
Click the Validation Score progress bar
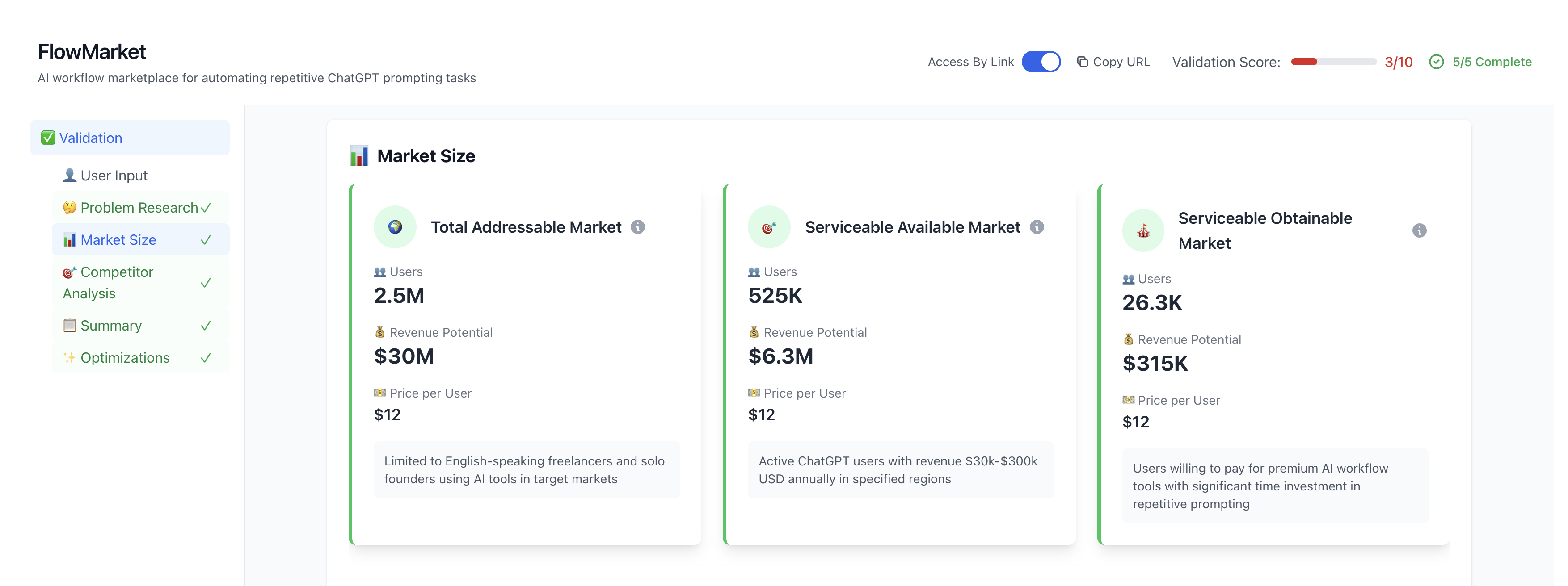[1333, 62]
